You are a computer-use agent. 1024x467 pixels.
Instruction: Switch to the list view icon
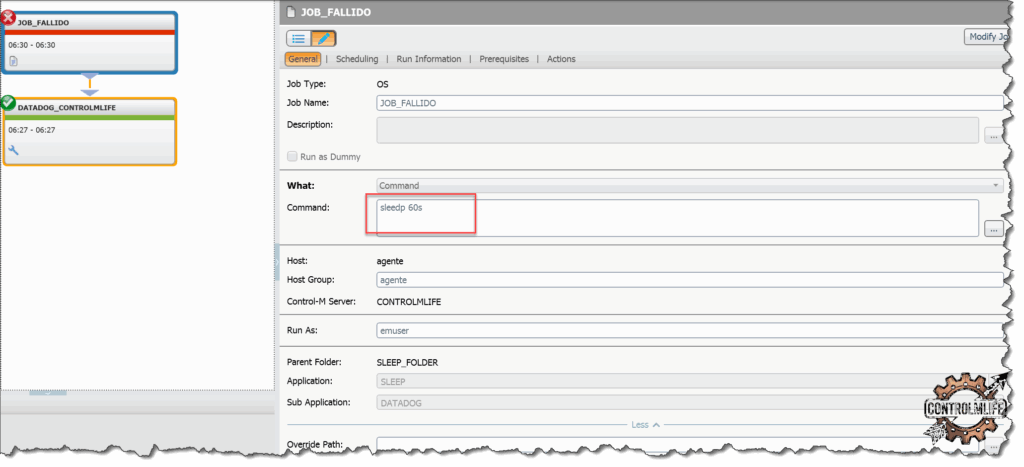[298, 39]
